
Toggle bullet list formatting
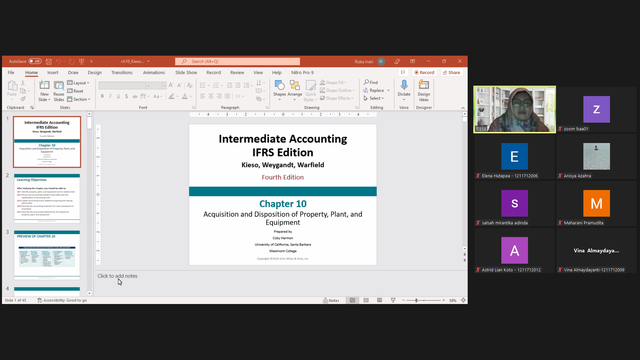point(202,85)
